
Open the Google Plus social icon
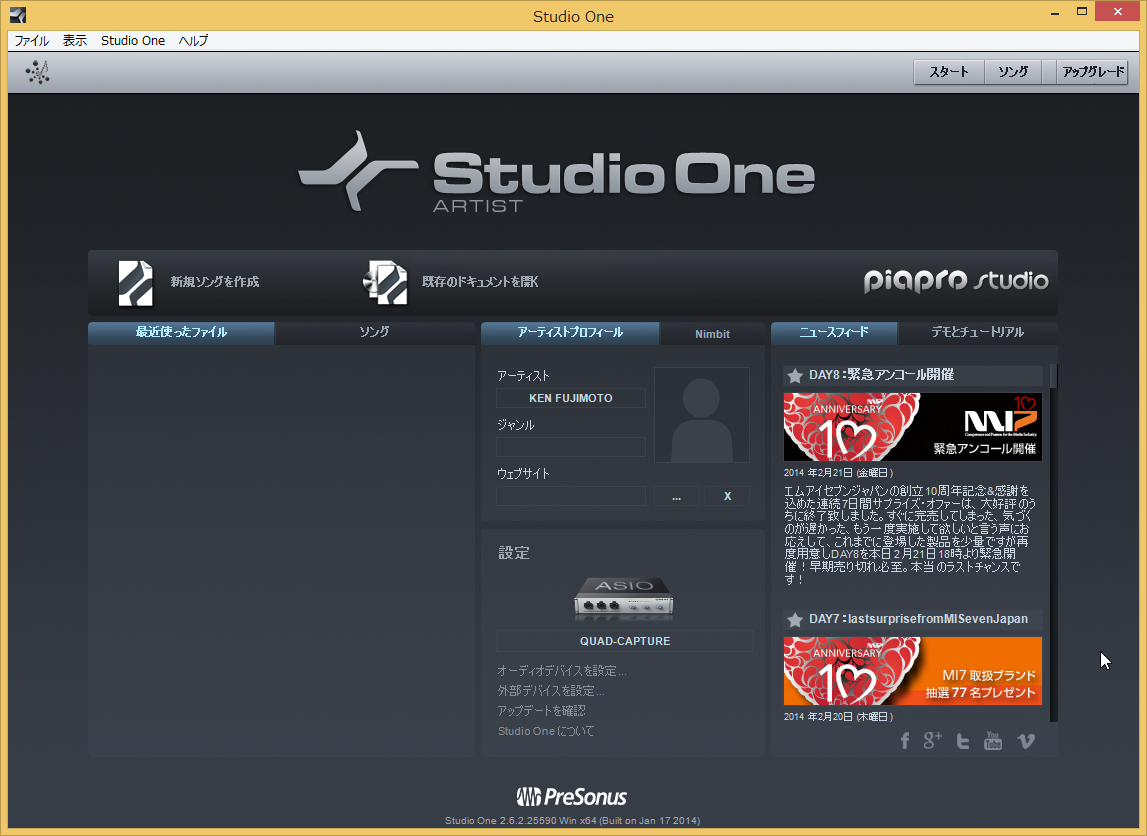pyautogui.click(x=932, y=740)
